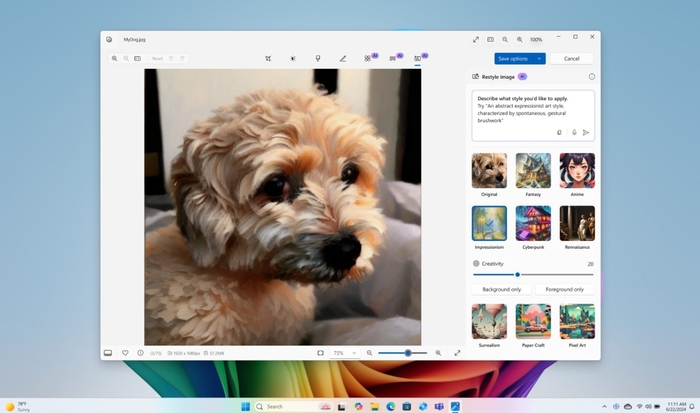
Task: Click the copy prompt icon in text box
Action: coord(559,133)
